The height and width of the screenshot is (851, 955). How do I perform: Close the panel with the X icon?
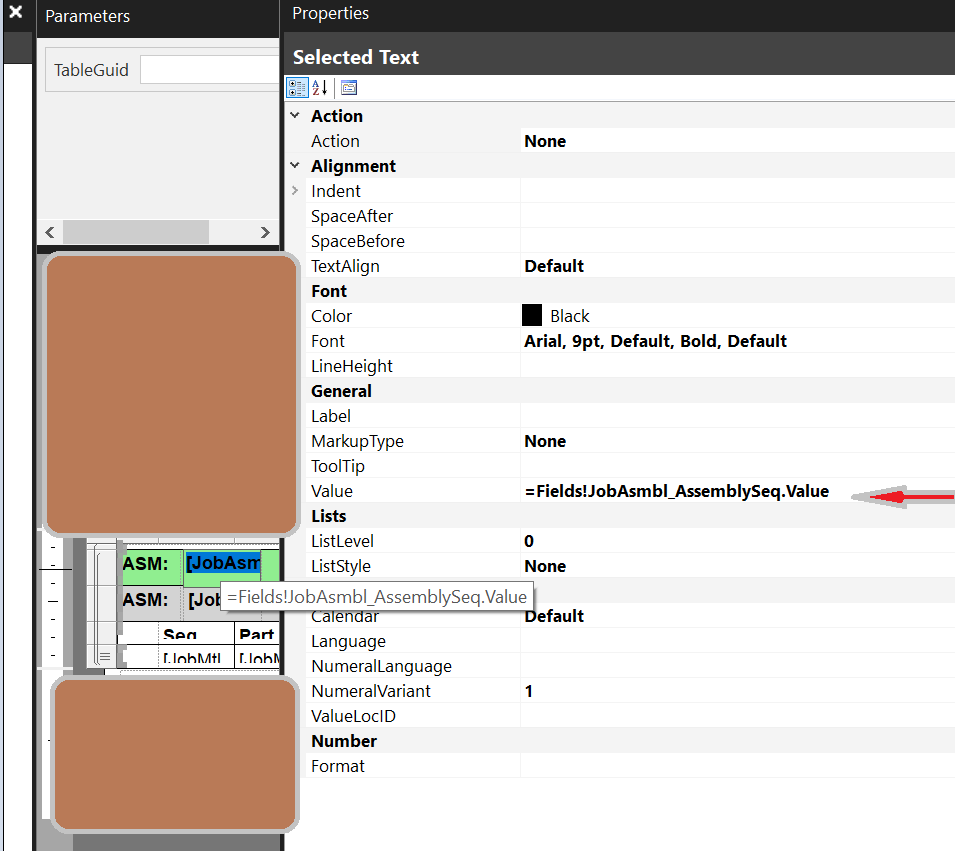[x=15, y=14]
